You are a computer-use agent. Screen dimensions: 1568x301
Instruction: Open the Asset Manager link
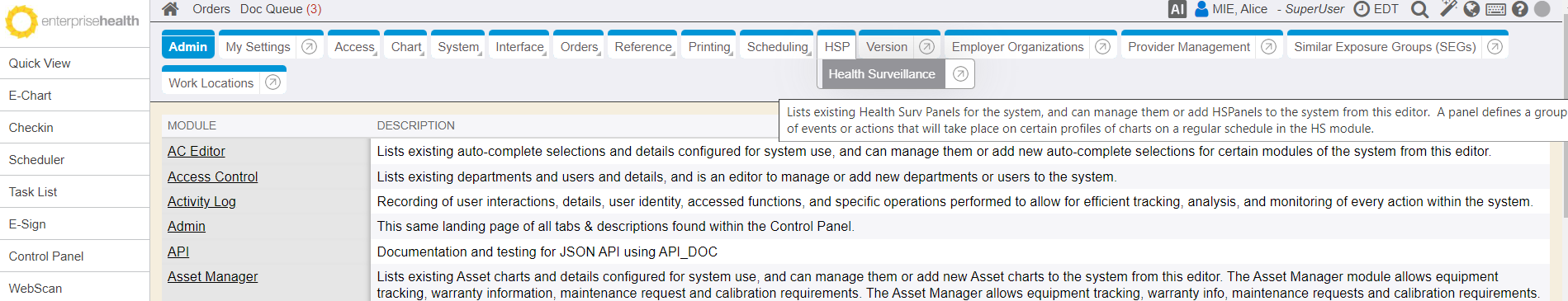click(213, 276)
